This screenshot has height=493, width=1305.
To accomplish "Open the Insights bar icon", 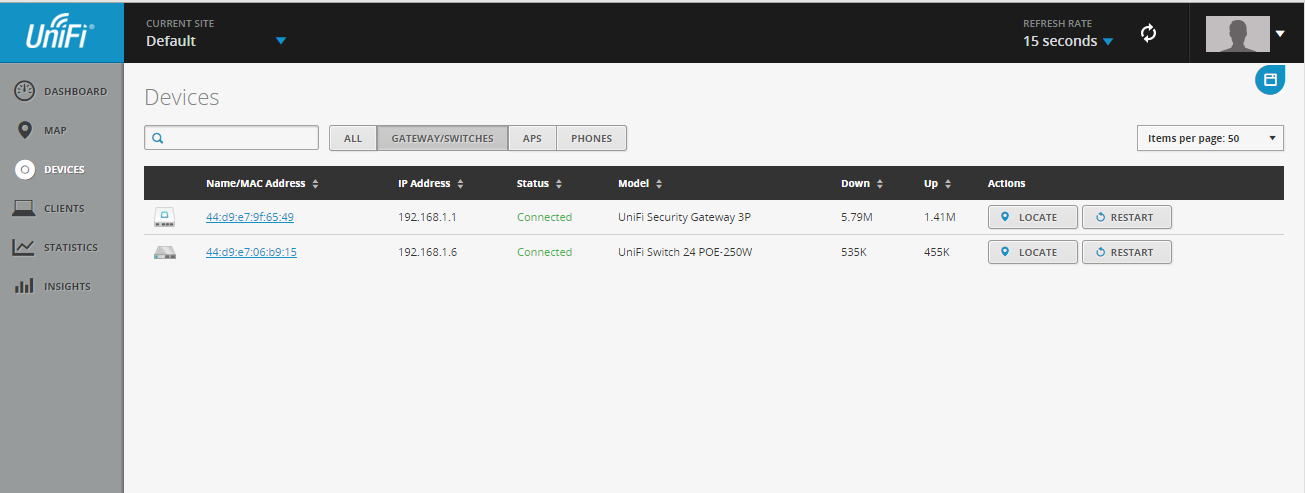I will point(25,286).
